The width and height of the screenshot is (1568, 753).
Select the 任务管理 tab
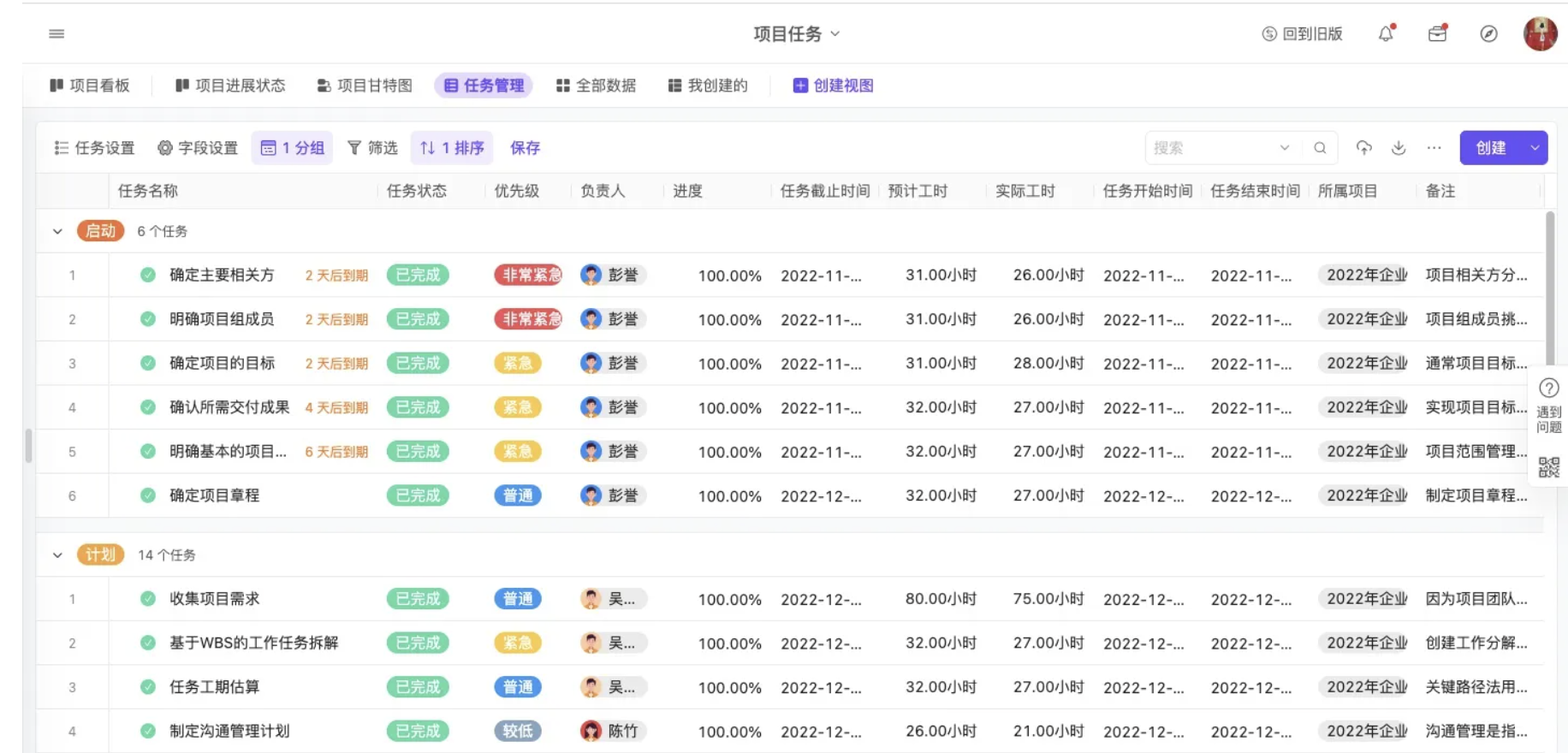[484, 86]
